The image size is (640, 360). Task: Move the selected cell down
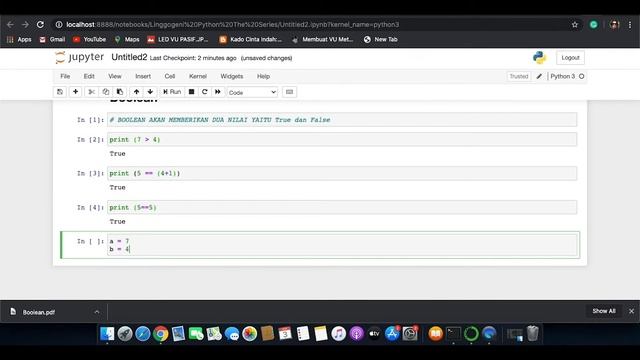(x=150, y=92)
